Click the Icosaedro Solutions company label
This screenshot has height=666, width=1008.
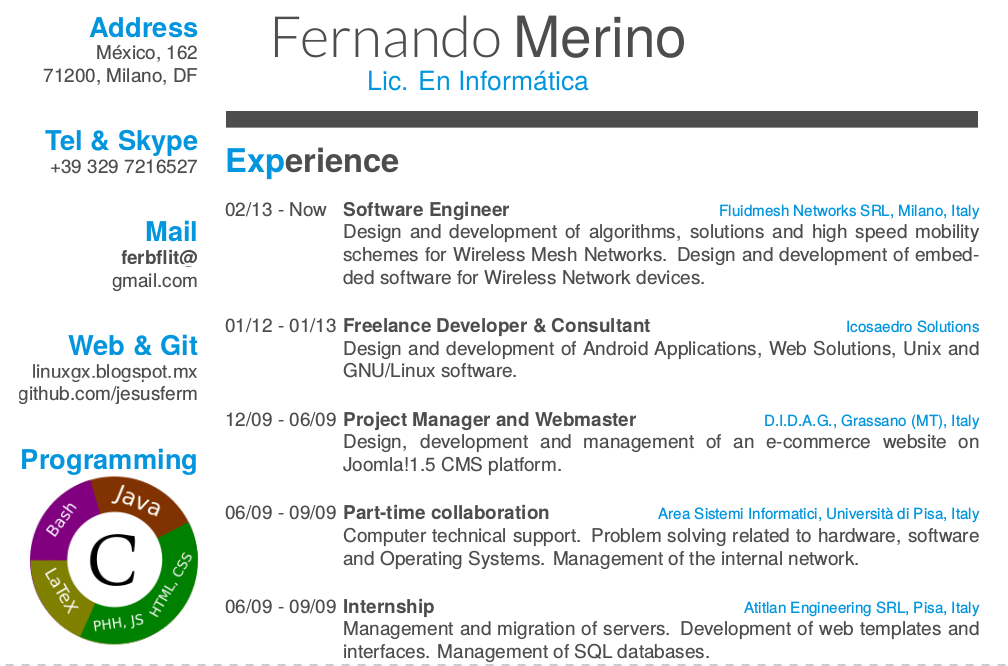912,327
